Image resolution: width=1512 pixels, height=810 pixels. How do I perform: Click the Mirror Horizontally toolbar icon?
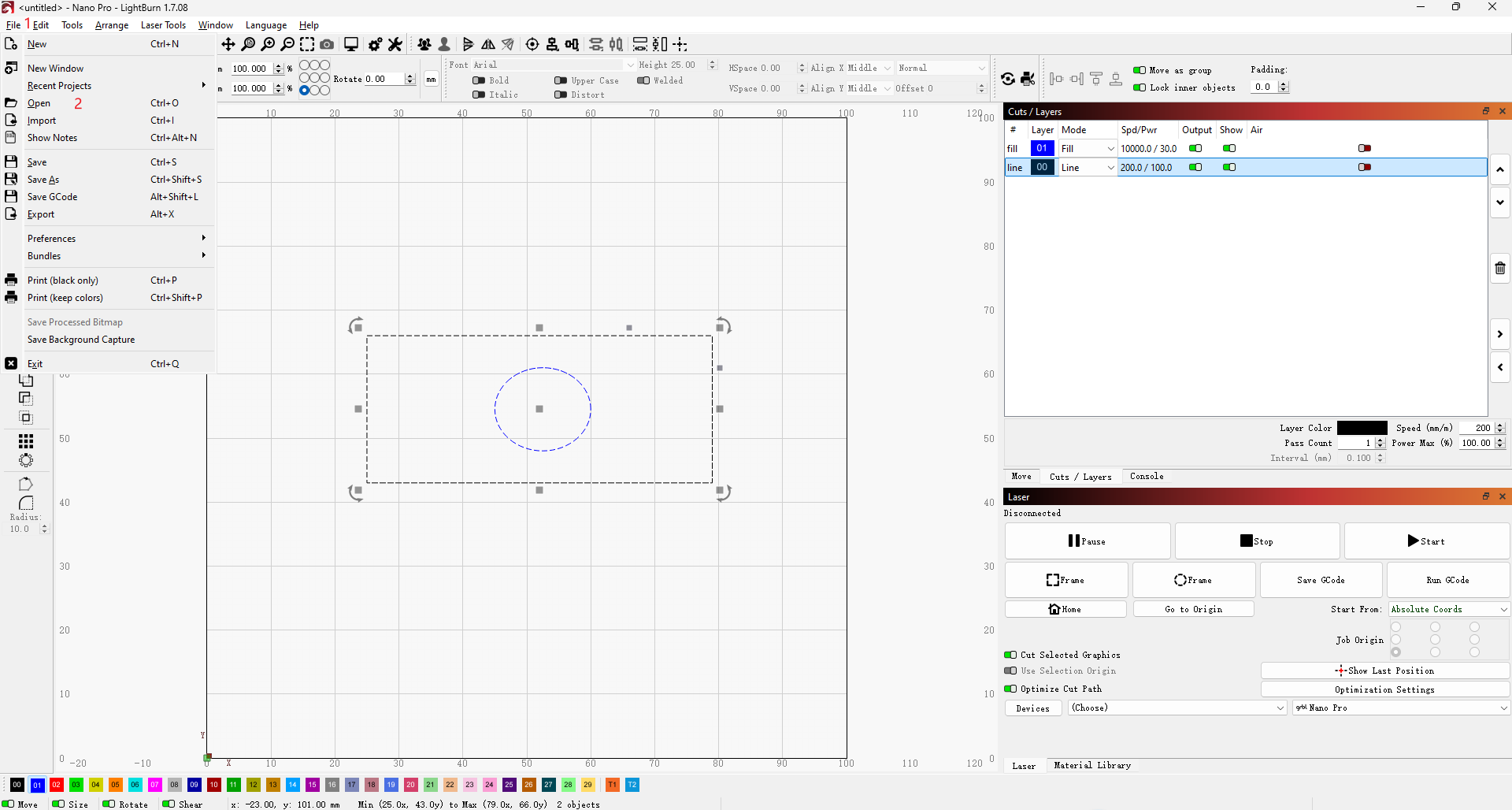click(x=488, y=44)
